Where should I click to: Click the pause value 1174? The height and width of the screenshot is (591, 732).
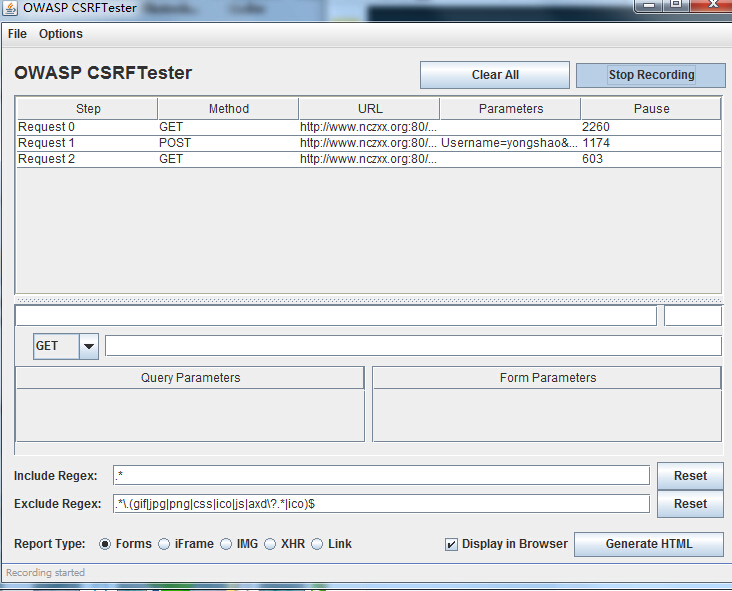point(651,143)
